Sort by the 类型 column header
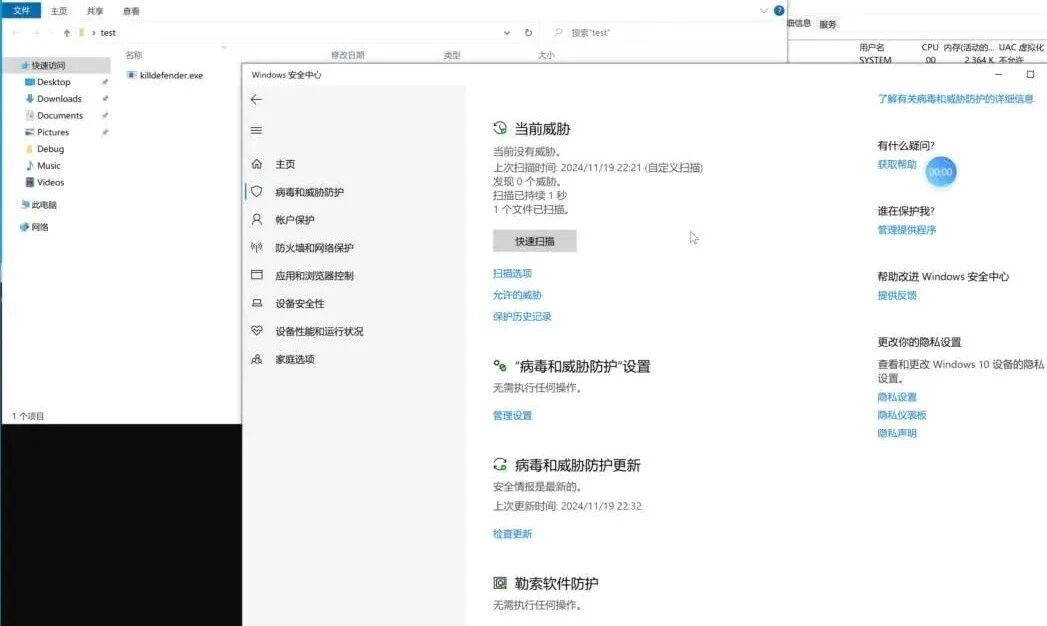Screen dimensions: 1047x626 pyautogui.click(x=452, y=55)
